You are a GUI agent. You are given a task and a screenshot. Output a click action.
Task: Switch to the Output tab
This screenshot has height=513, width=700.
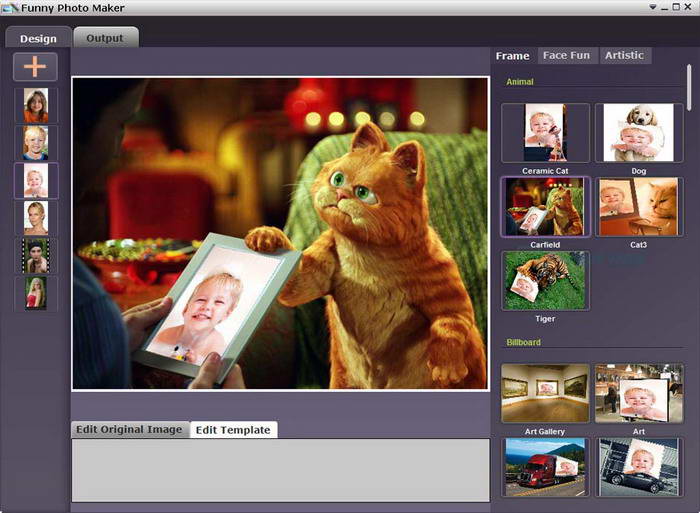(x=105, y=38)
